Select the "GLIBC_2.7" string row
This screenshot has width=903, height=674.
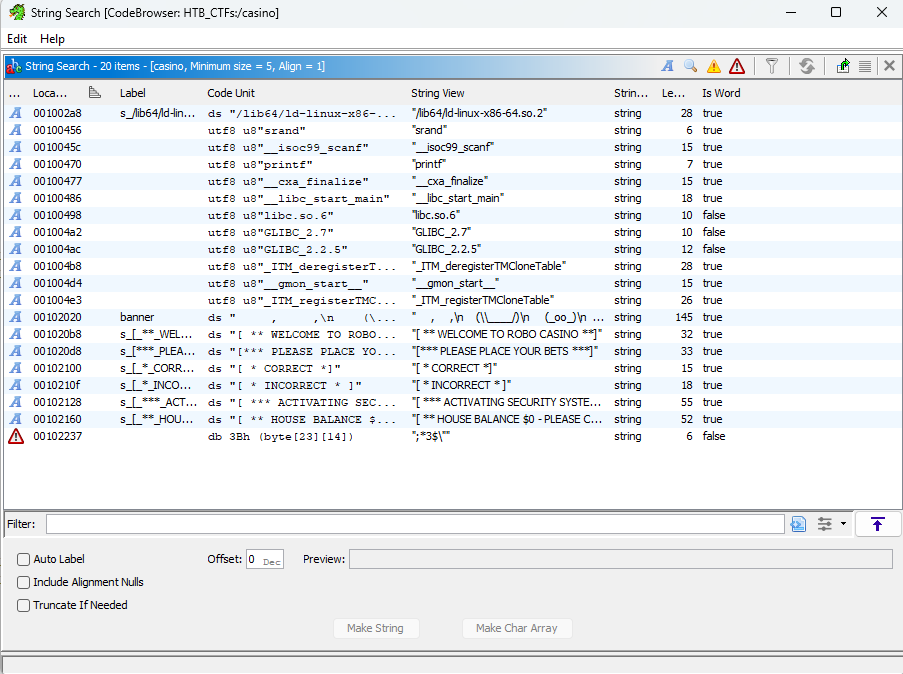click(x=453, y=232)
